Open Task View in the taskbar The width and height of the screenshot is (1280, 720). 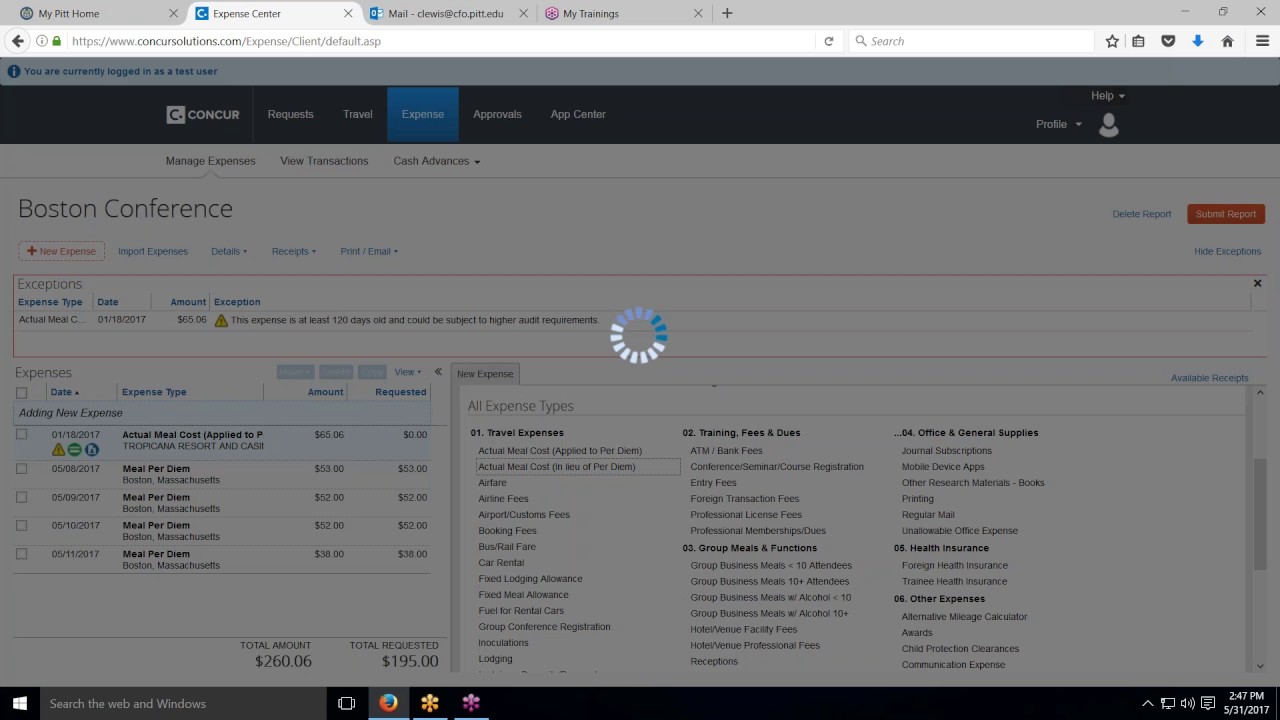[346, 703]
